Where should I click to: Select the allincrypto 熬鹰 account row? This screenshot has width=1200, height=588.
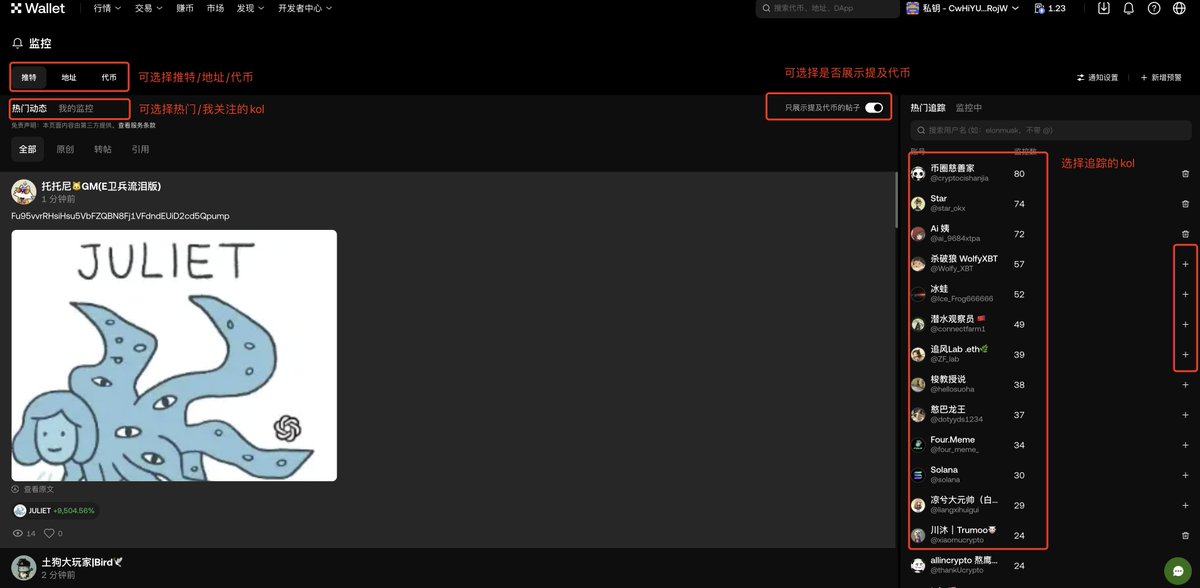[x=1050, y=567]
